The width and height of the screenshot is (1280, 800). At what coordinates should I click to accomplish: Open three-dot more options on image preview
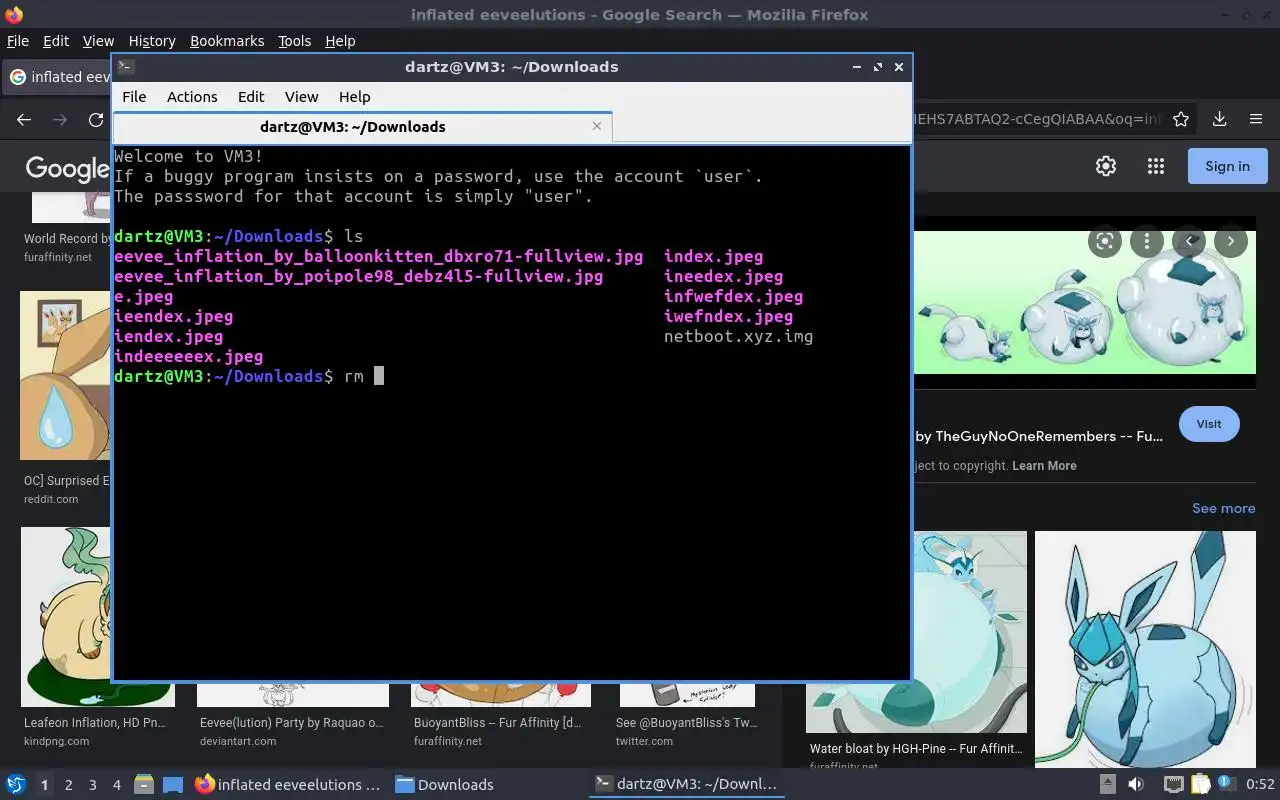pyautogui.click(x=1147, y=241)
